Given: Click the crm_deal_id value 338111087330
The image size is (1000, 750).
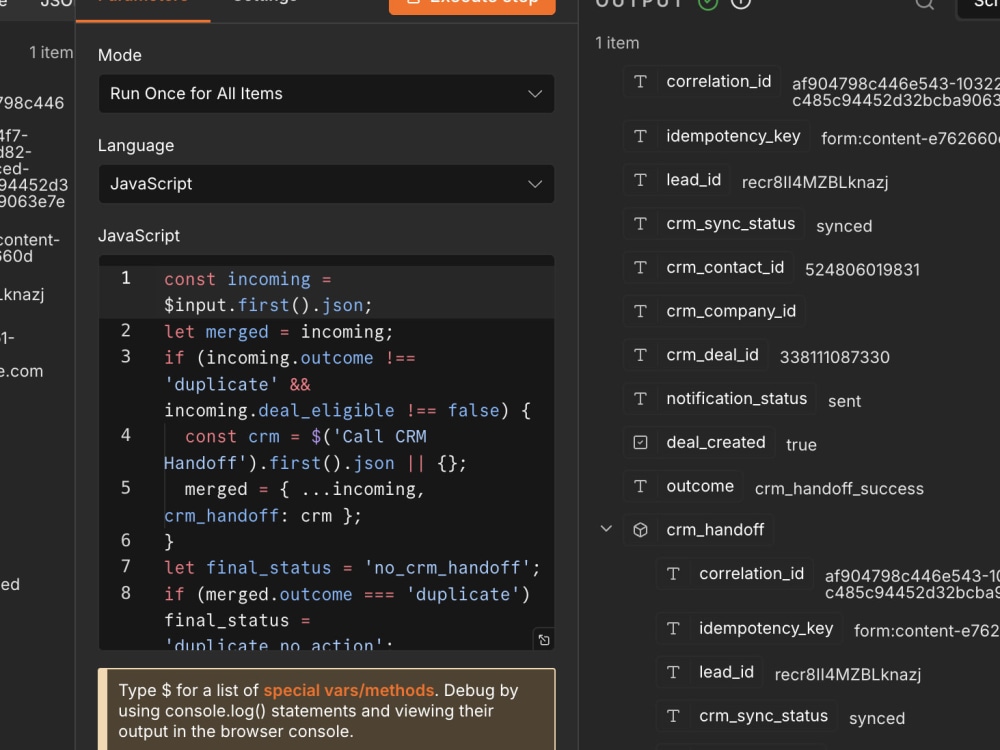Looking at the screenshot, I should tap(834, 357).
